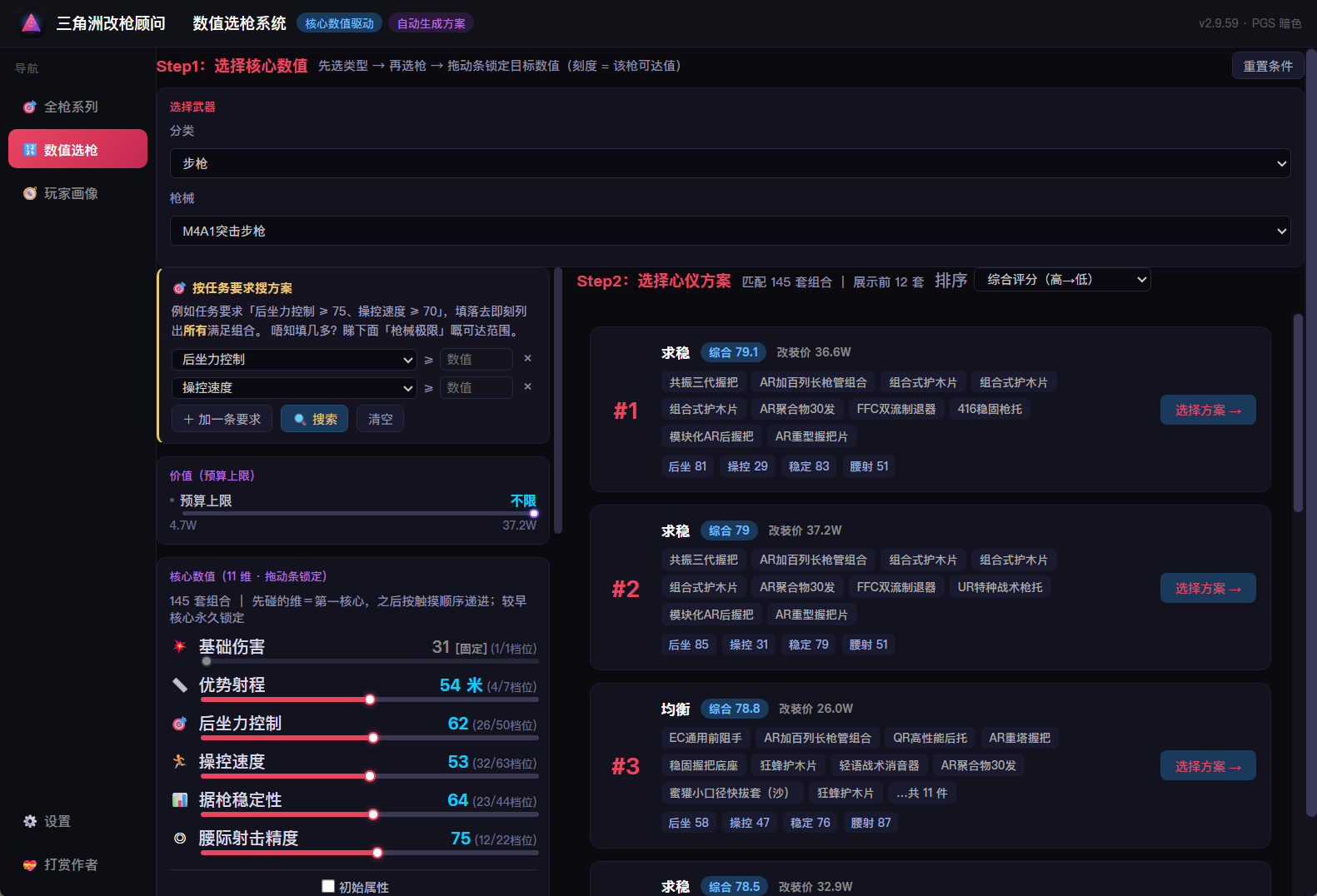Image resolution: width=1317 pixels, height=896 pixels.
Task: Click the 腰际射击精度 slider handle
Action: tap(377, 853)
